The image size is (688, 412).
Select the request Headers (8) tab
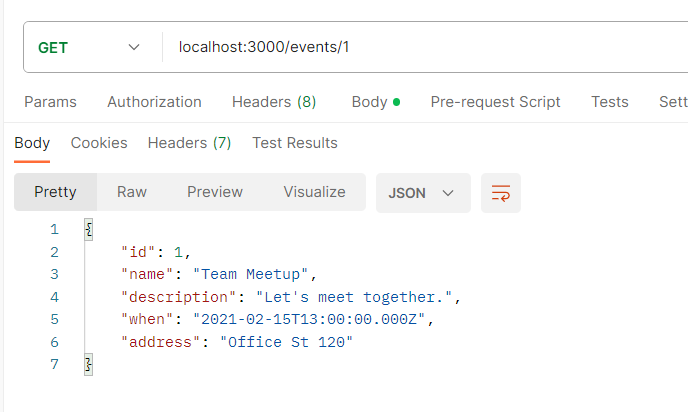click(x=274, y=102)
